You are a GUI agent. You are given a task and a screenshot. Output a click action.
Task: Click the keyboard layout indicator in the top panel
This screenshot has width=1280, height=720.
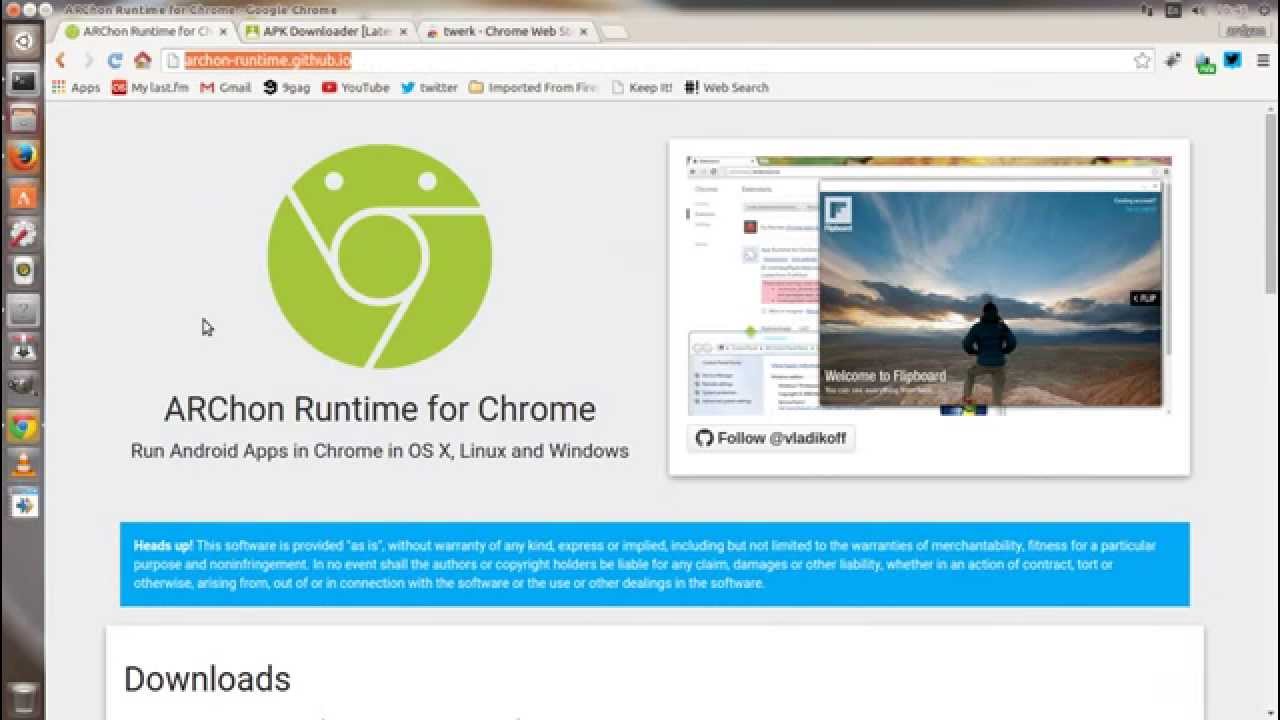(x=1174, y=10)
